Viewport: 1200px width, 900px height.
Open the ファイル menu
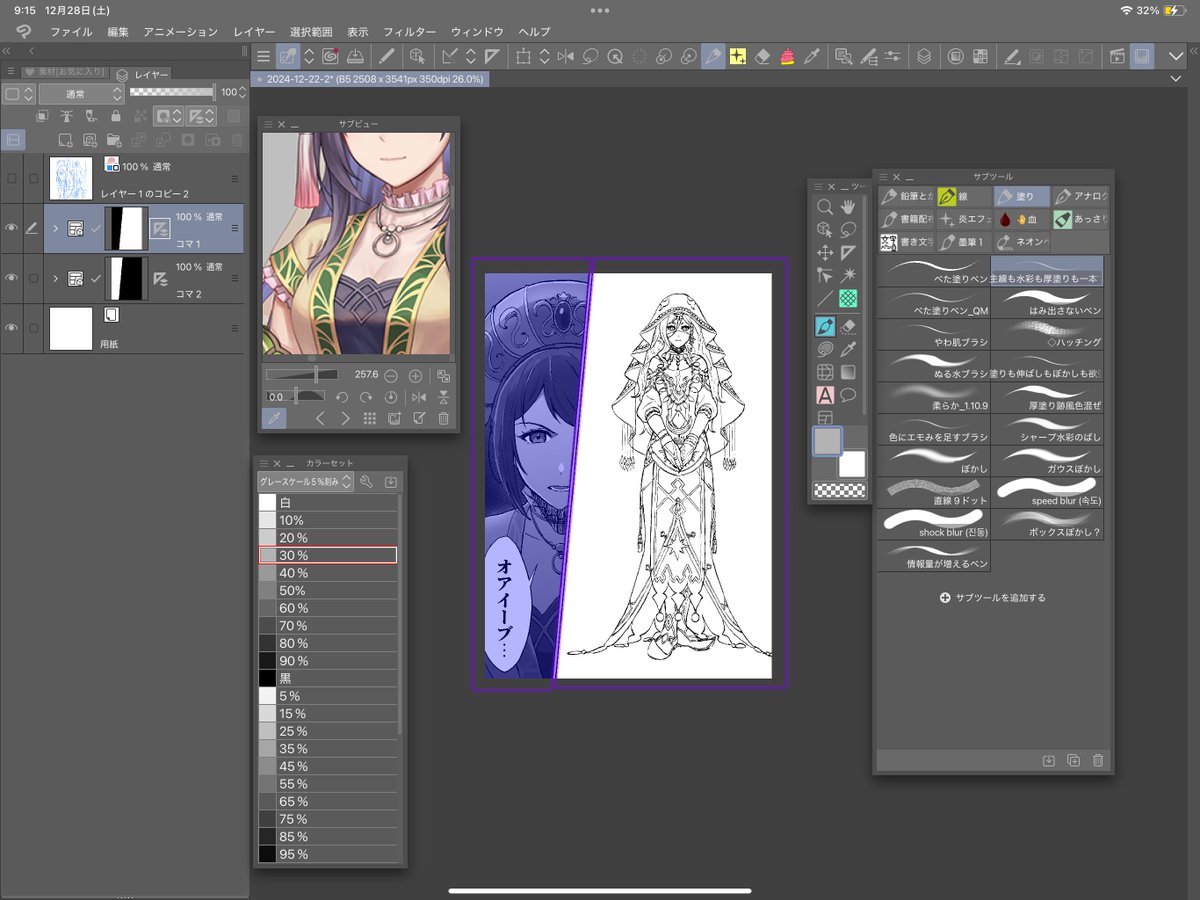[71, 32]
